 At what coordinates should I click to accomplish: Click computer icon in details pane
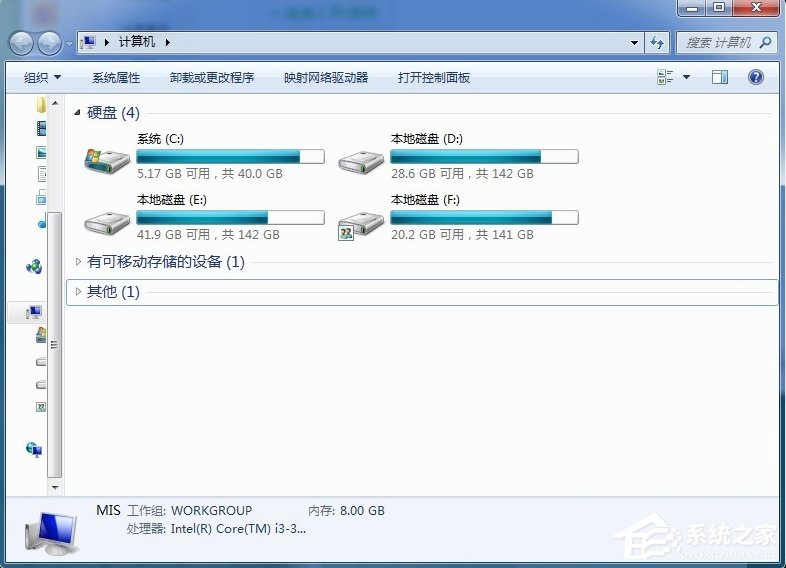click(x=52, y=533)
